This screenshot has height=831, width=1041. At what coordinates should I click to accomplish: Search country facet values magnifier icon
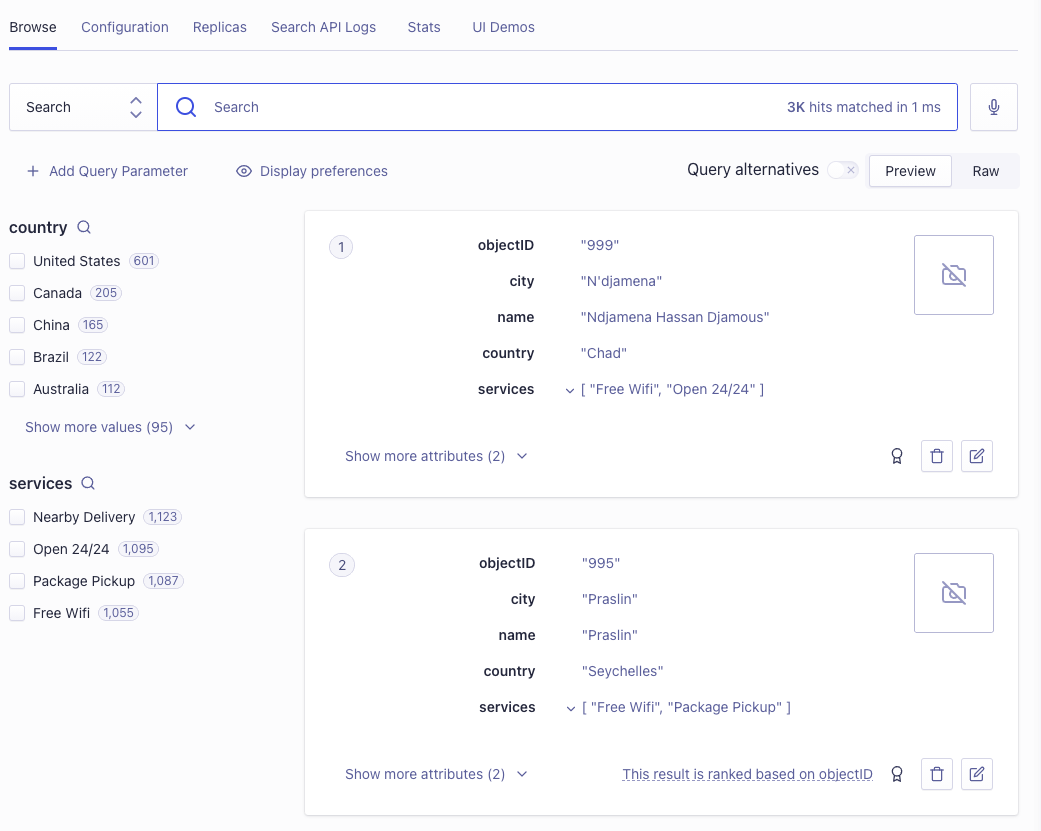(84, 227)
